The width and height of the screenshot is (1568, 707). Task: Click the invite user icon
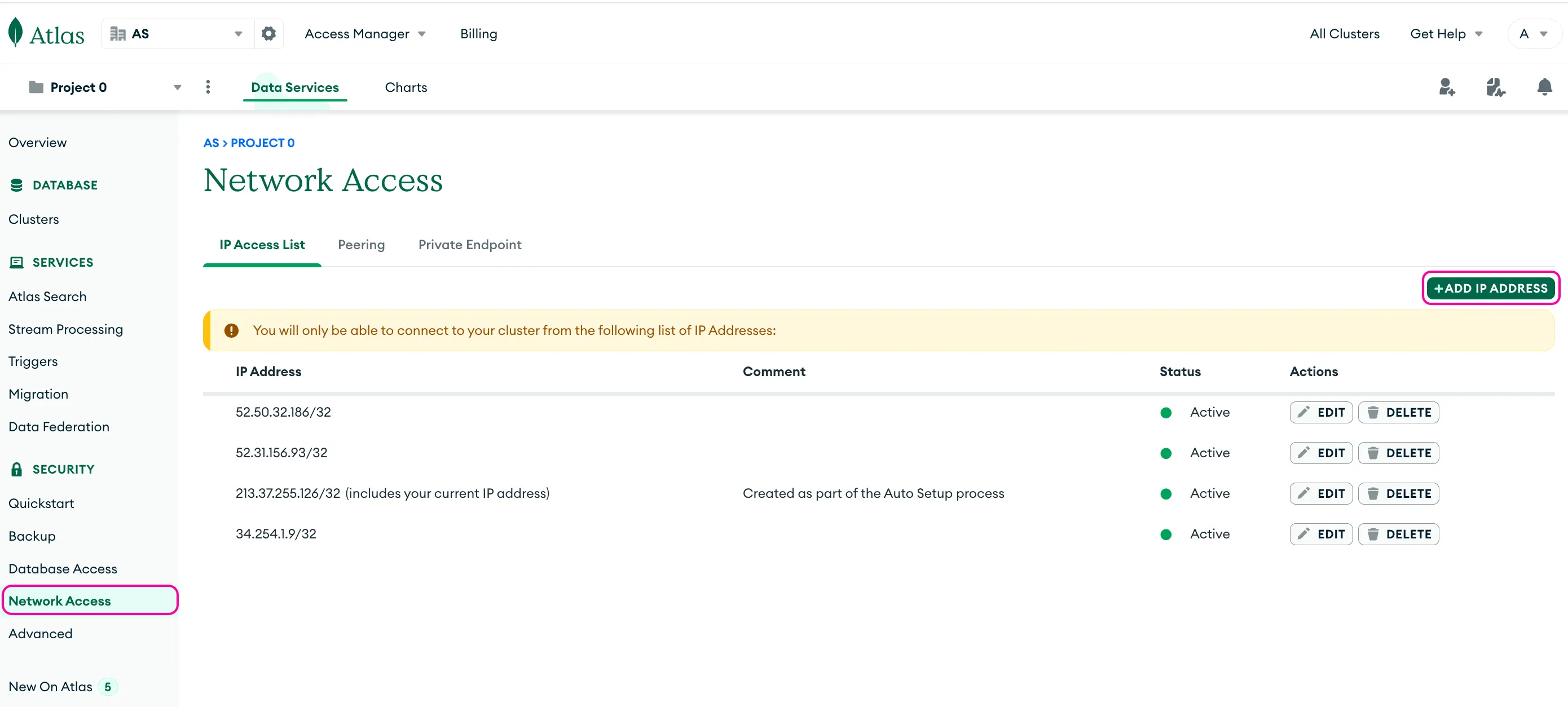(1447, 87)
